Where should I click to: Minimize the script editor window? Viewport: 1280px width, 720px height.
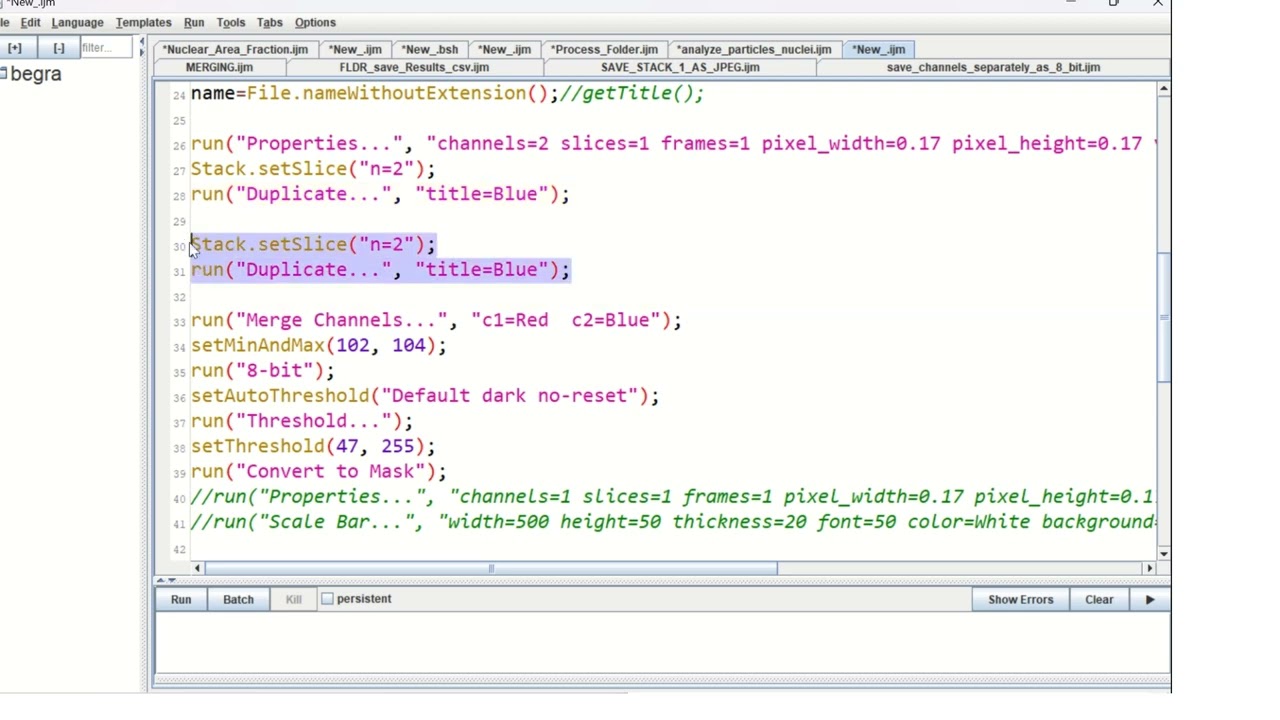[1071, 3]
